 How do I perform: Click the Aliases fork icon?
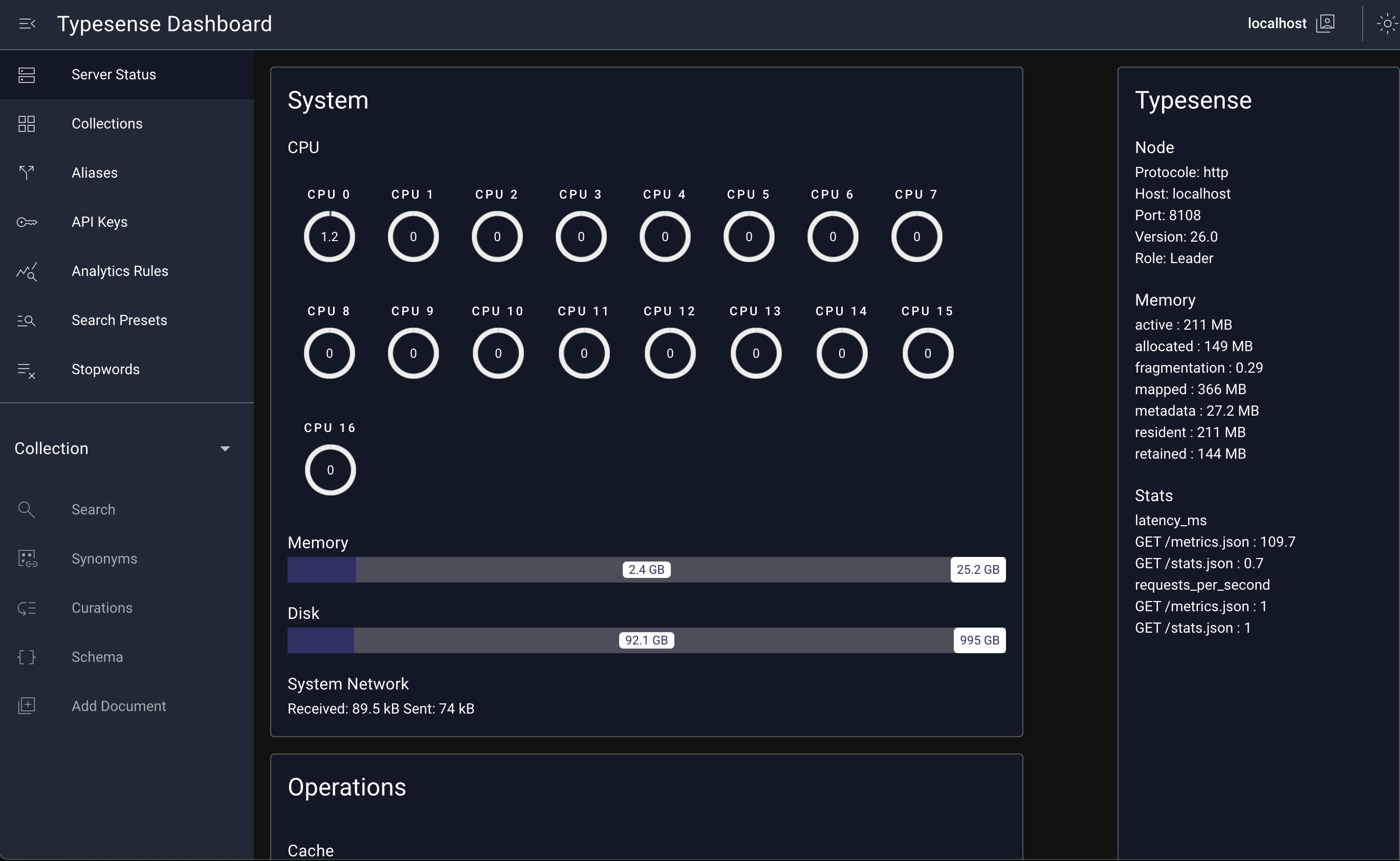pyautogui.click(x=26, y=173)
